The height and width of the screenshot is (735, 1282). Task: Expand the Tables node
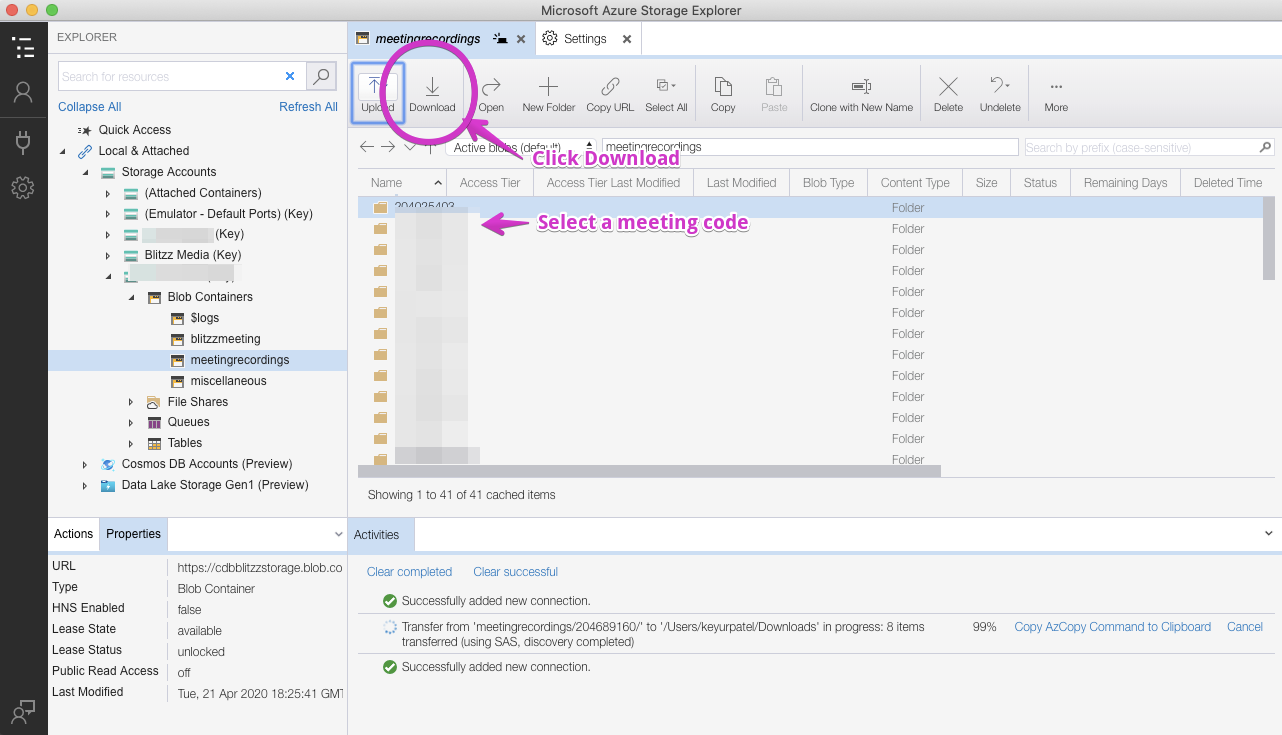click(x=131, y=443)
